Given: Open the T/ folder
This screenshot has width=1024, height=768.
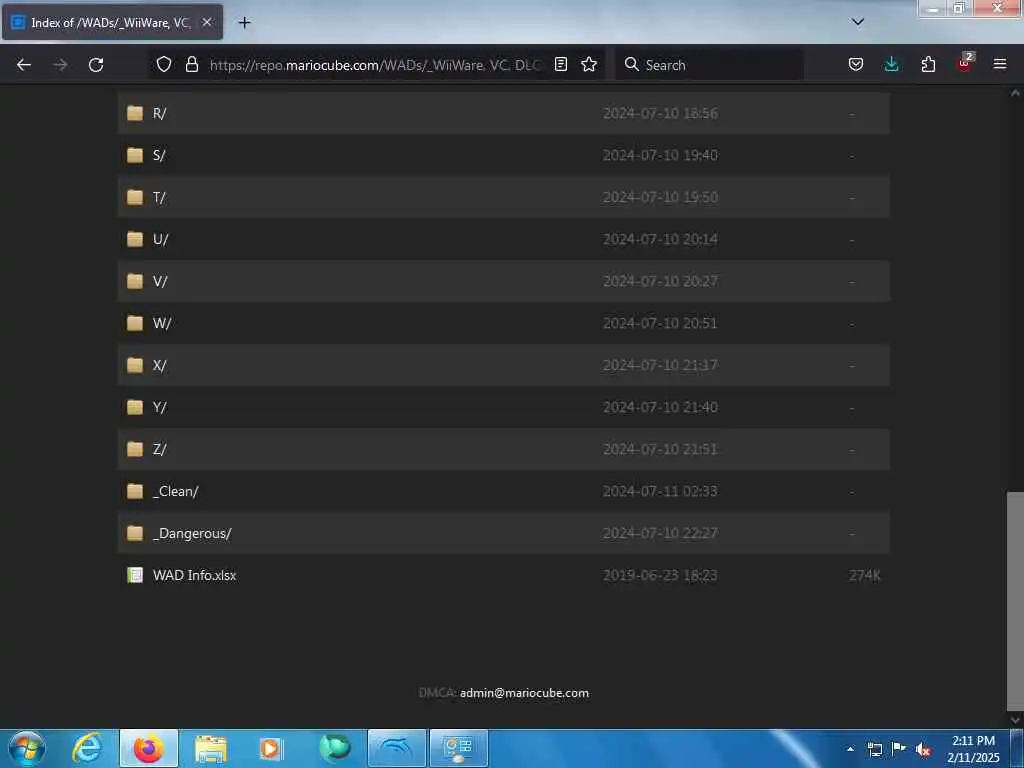Looking at the screenshot, I should pyautogui.click(x=159, y=197).
